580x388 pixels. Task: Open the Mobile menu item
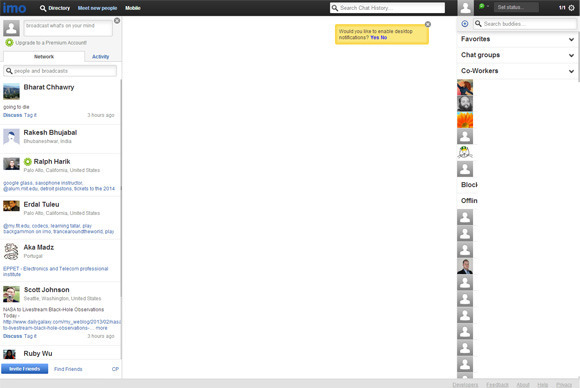click(132, 8)
